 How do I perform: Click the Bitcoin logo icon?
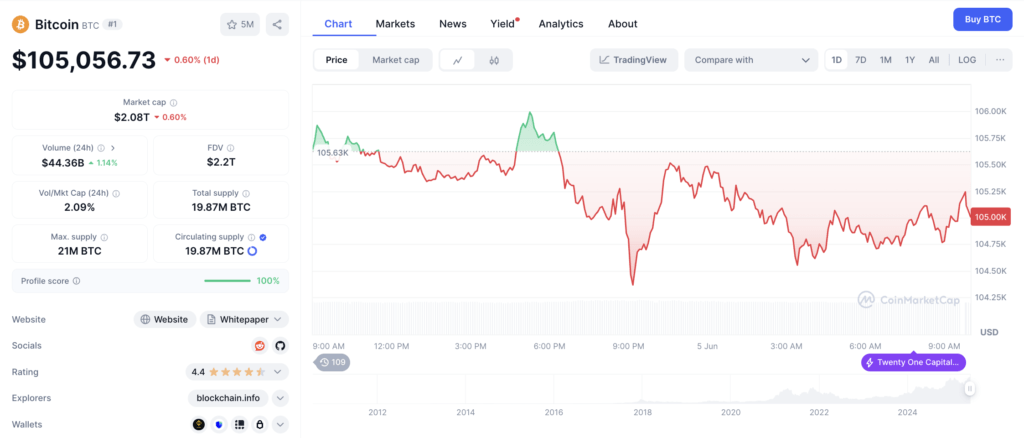pyautogui.click(x=20, y=25)
